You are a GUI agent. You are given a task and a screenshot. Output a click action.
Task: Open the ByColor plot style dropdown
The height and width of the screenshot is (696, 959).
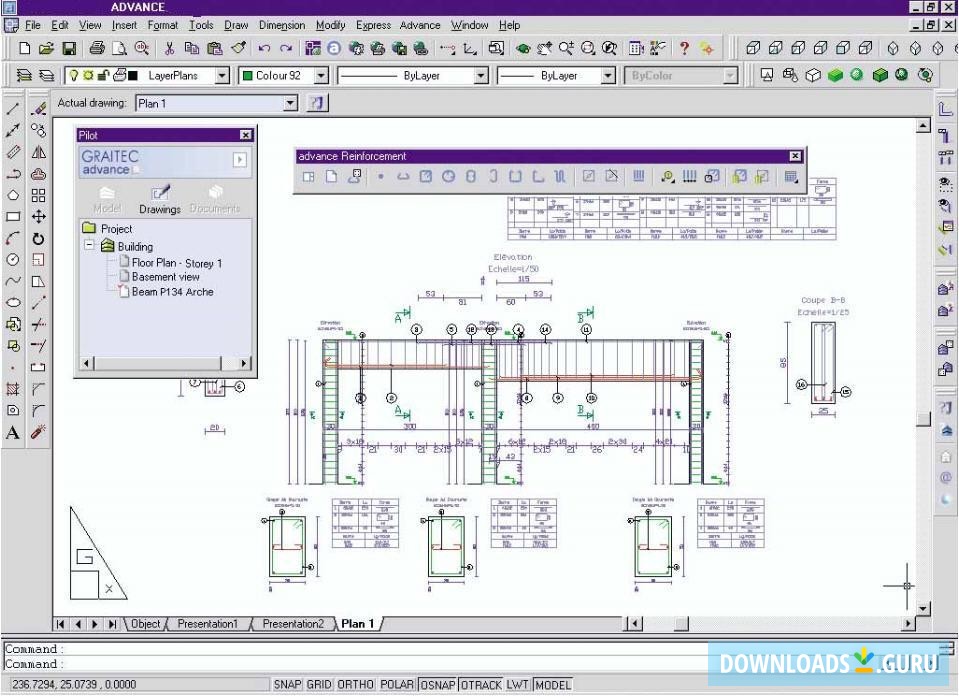(x=730, y=76)
